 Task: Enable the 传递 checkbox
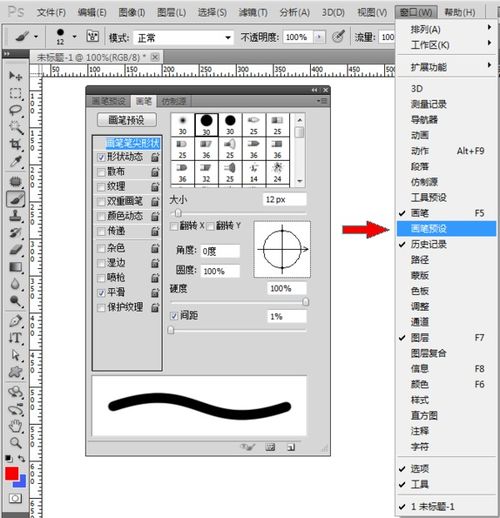click(x=101, y=231)
